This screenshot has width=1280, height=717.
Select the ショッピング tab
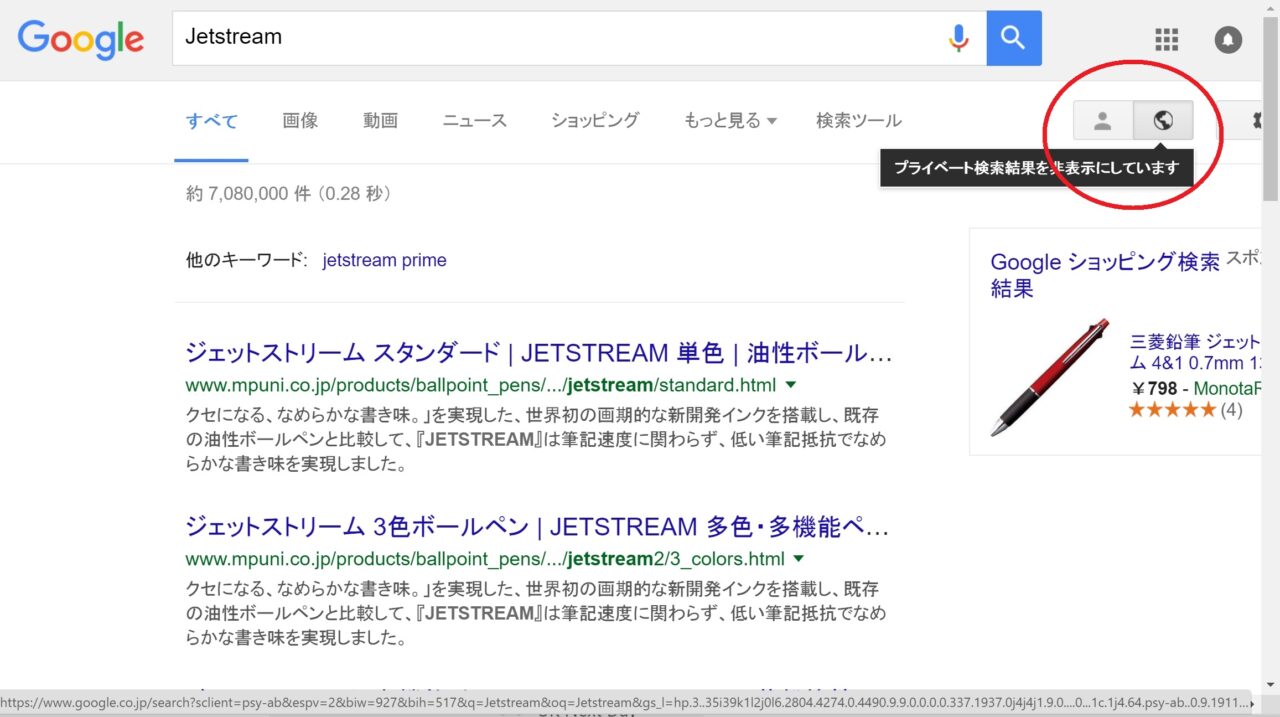point(595,121)
